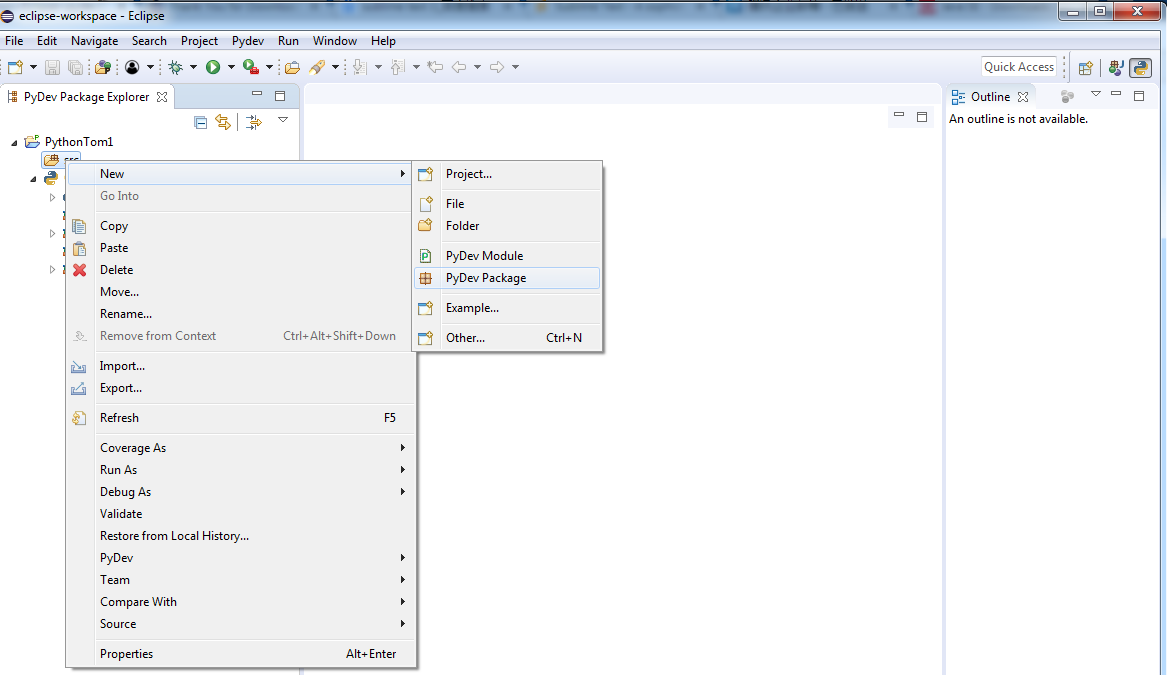
Task: Click the Quick Access search field
Action: pos(1019,67)
